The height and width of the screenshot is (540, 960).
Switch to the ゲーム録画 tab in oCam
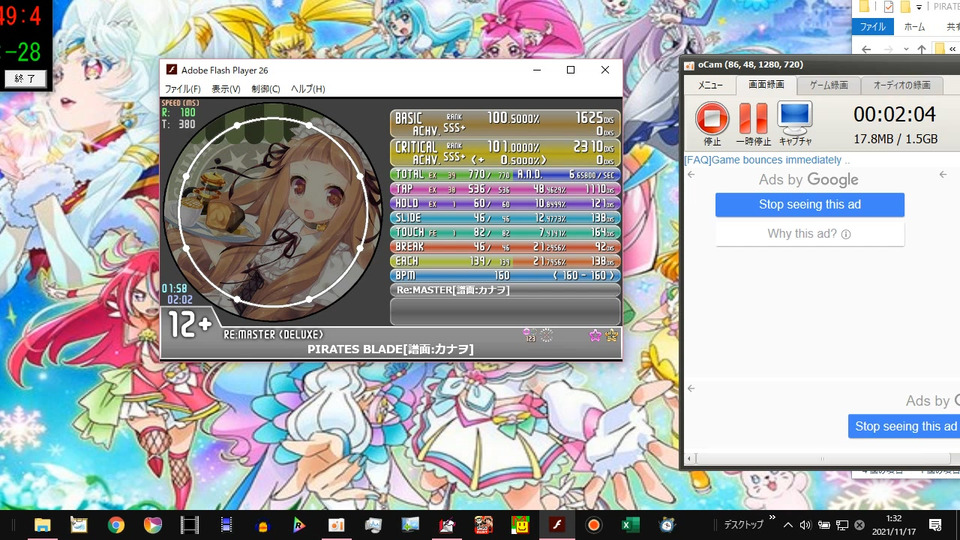tap(828, 85)
